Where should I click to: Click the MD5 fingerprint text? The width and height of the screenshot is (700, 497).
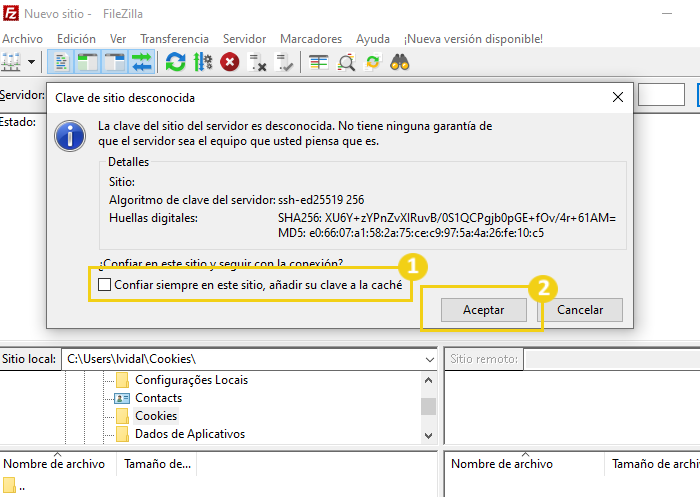(411, 233)
